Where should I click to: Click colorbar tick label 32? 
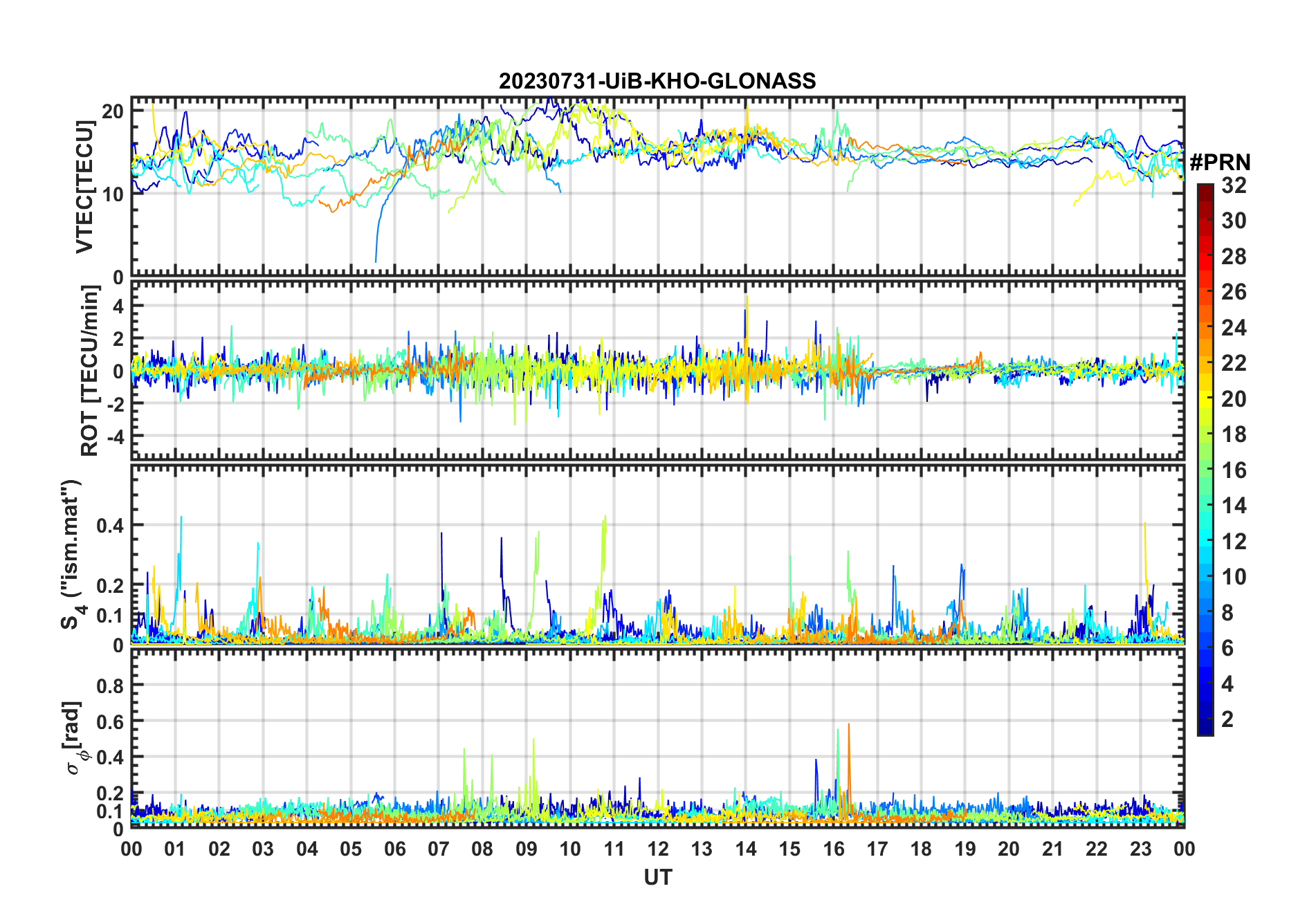[1234, 185]
